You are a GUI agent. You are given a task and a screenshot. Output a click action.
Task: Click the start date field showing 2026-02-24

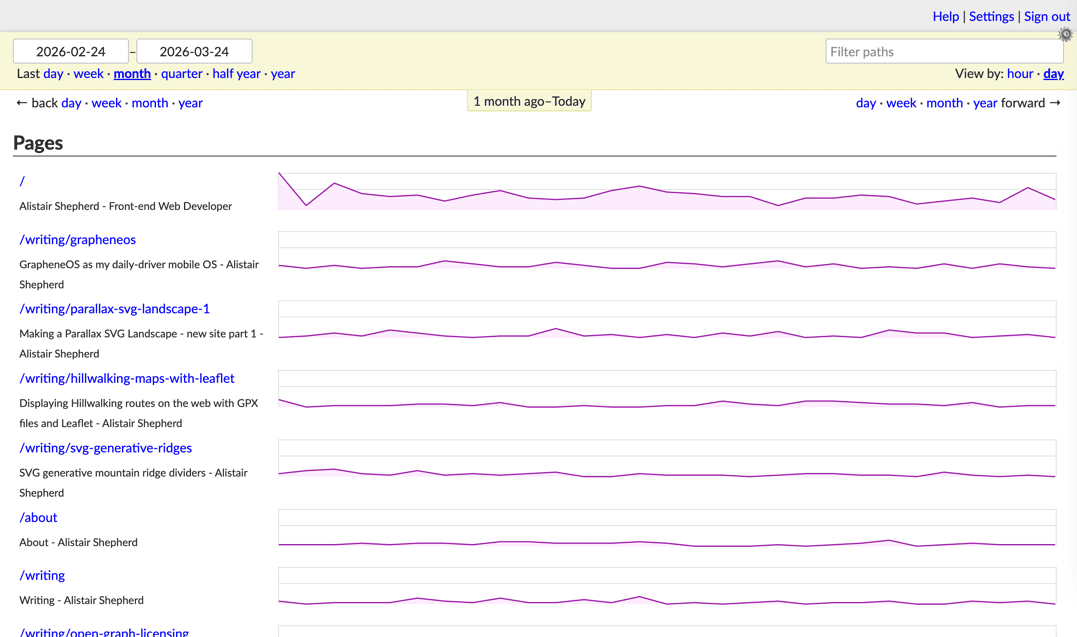[70, 50]
